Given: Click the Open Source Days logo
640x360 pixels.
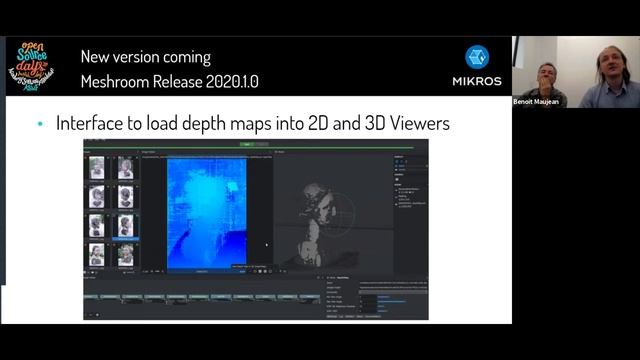Looking at the screenshot, I should point(31,66).
